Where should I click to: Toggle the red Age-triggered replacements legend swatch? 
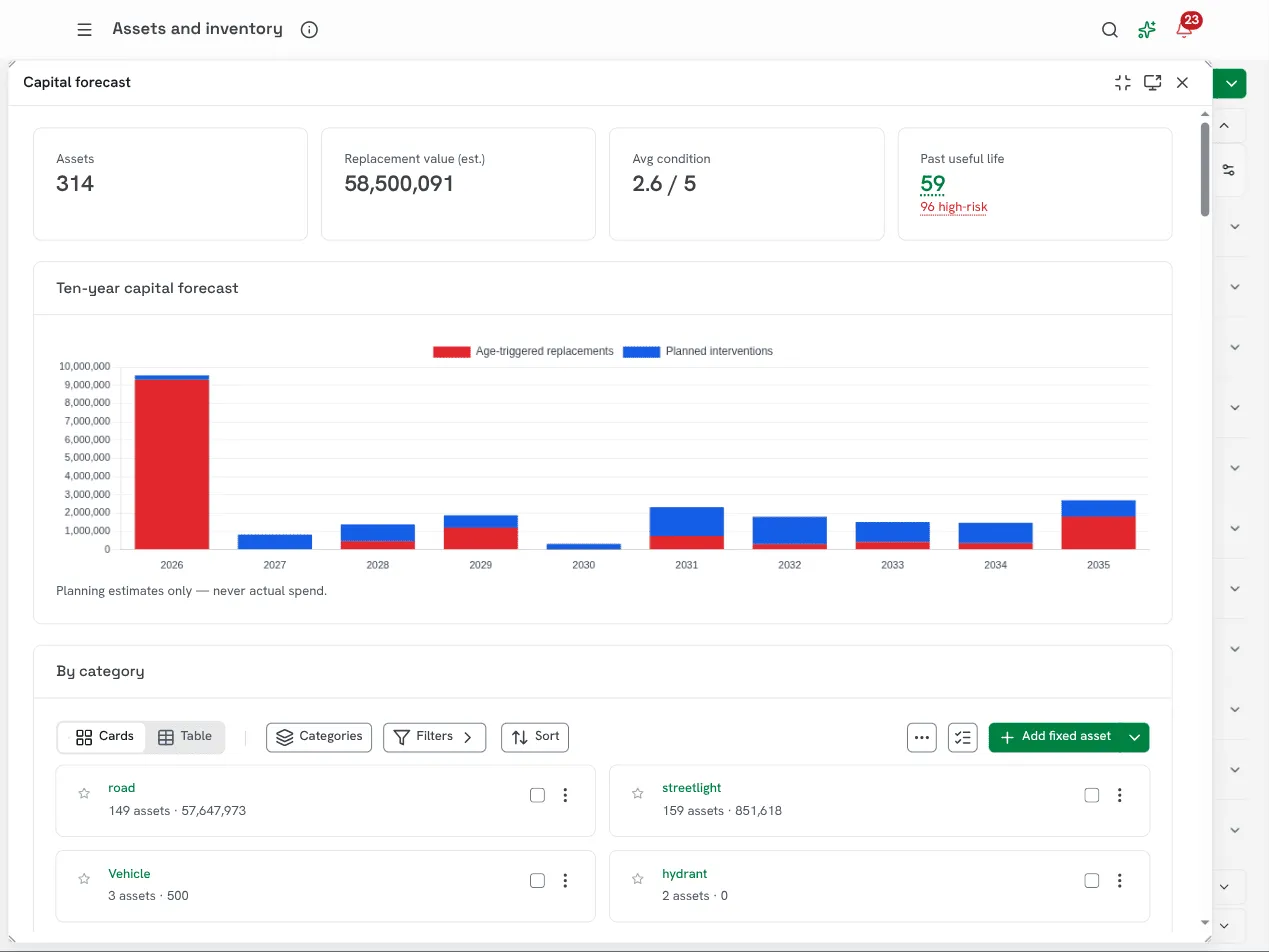[x=451, y=352]
